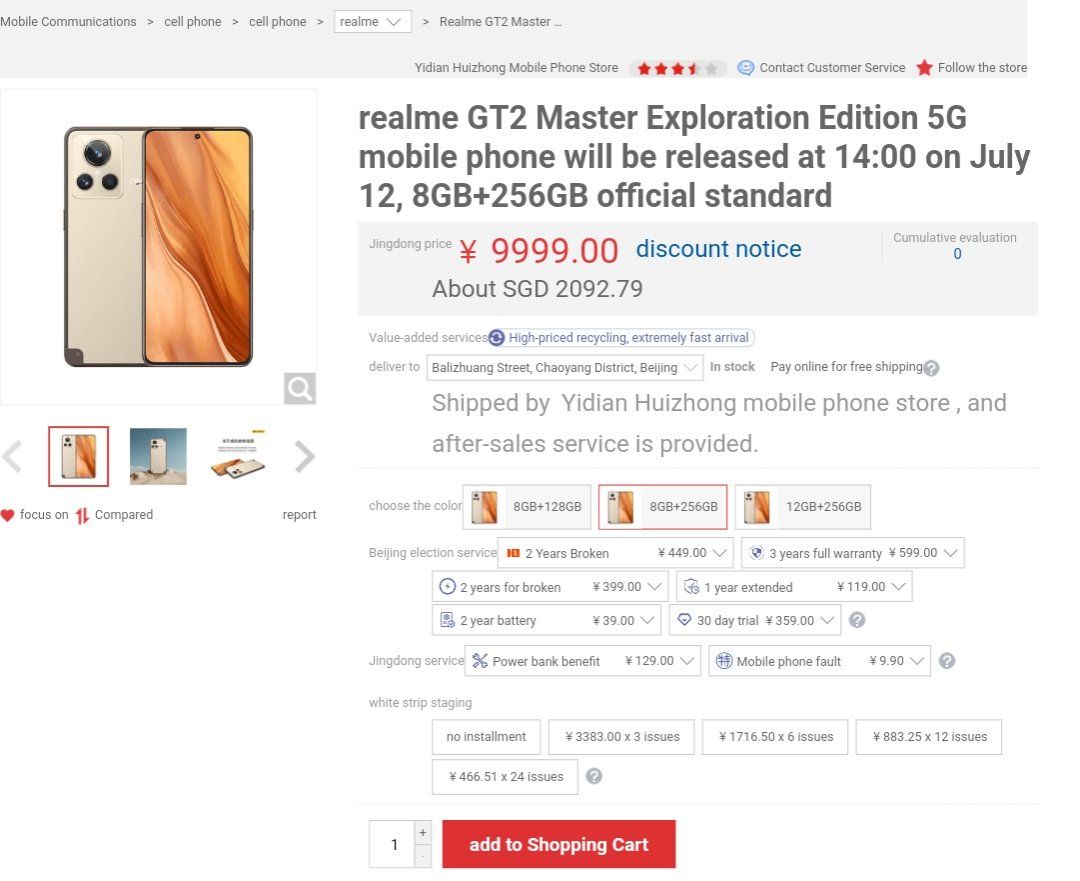This screenshot has height=881, width=1080.
Task: Click the add to Shopping Cart button
Action: point(559,844)
